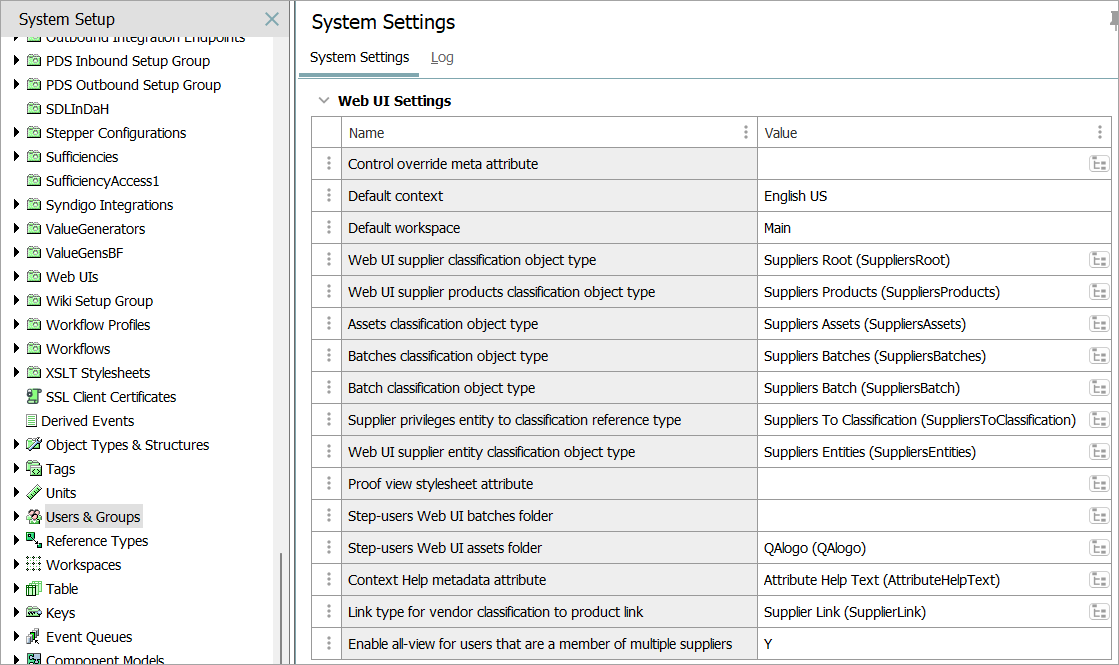Close the System Setup panel

point(271,19)
